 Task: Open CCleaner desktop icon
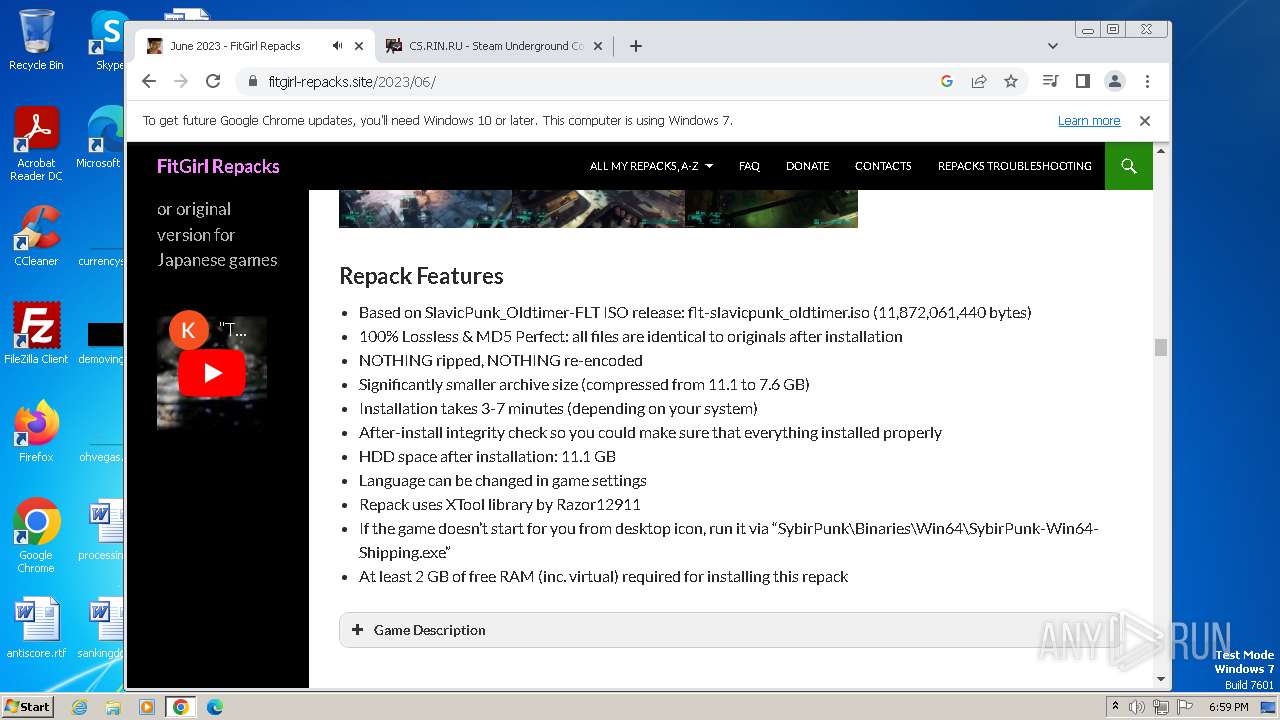(36, 236)
